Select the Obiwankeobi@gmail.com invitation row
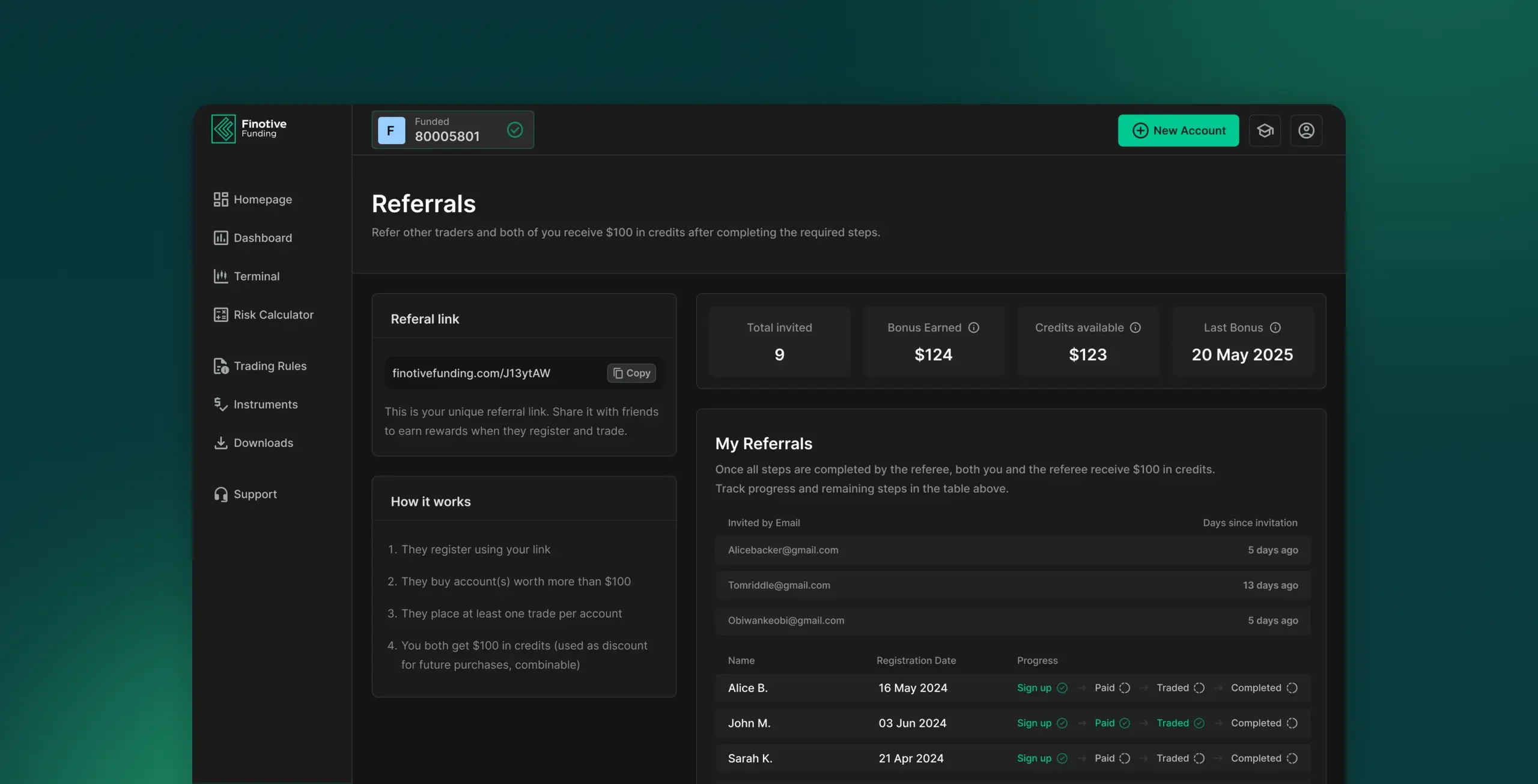This screenshot has width=1538, height=784. click(1013, 621)
